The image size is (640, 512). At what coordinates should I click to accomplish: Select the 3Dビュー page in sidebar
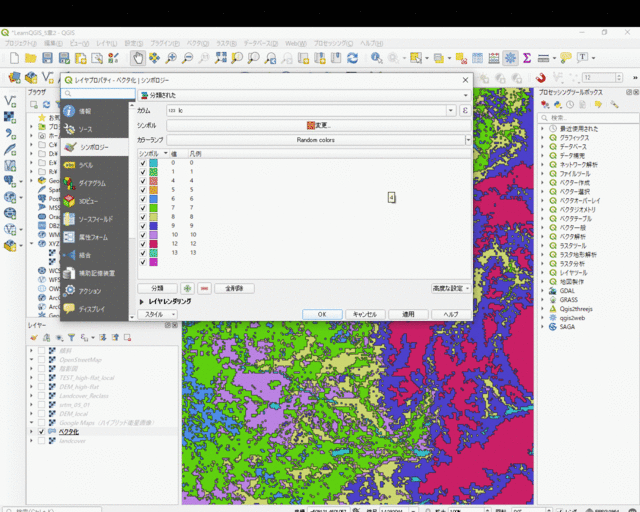tap(89, 201)
